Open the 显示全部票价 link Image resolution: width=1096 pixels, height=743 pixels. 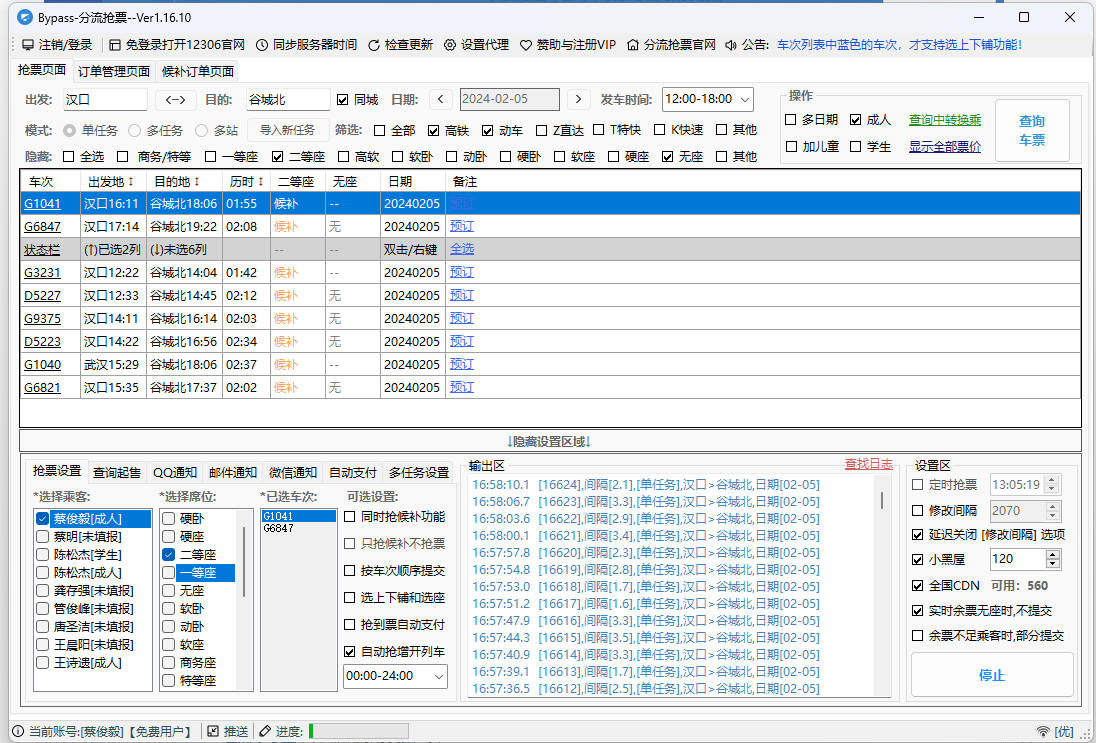click(x=945, y=147)
